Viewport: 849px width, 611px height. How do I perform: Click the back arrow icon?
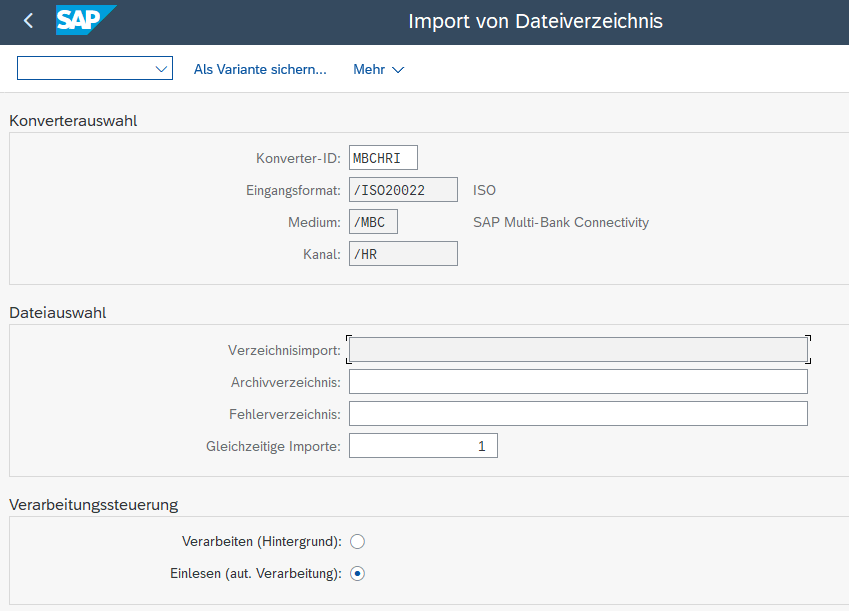tap(28, 21)
